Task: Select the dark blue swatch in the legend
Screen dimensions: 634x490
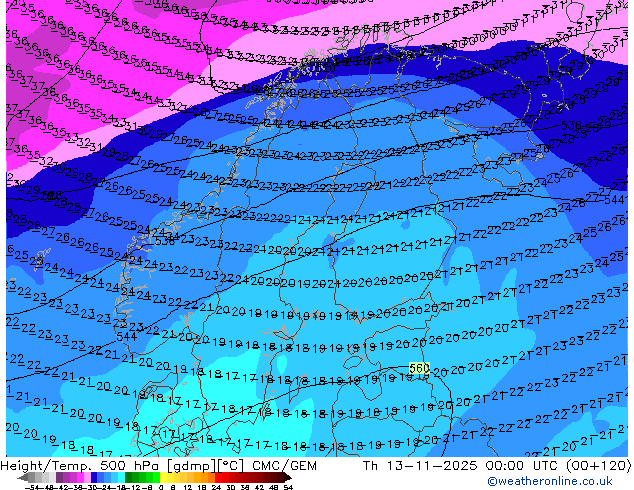Action: point(94,477)
